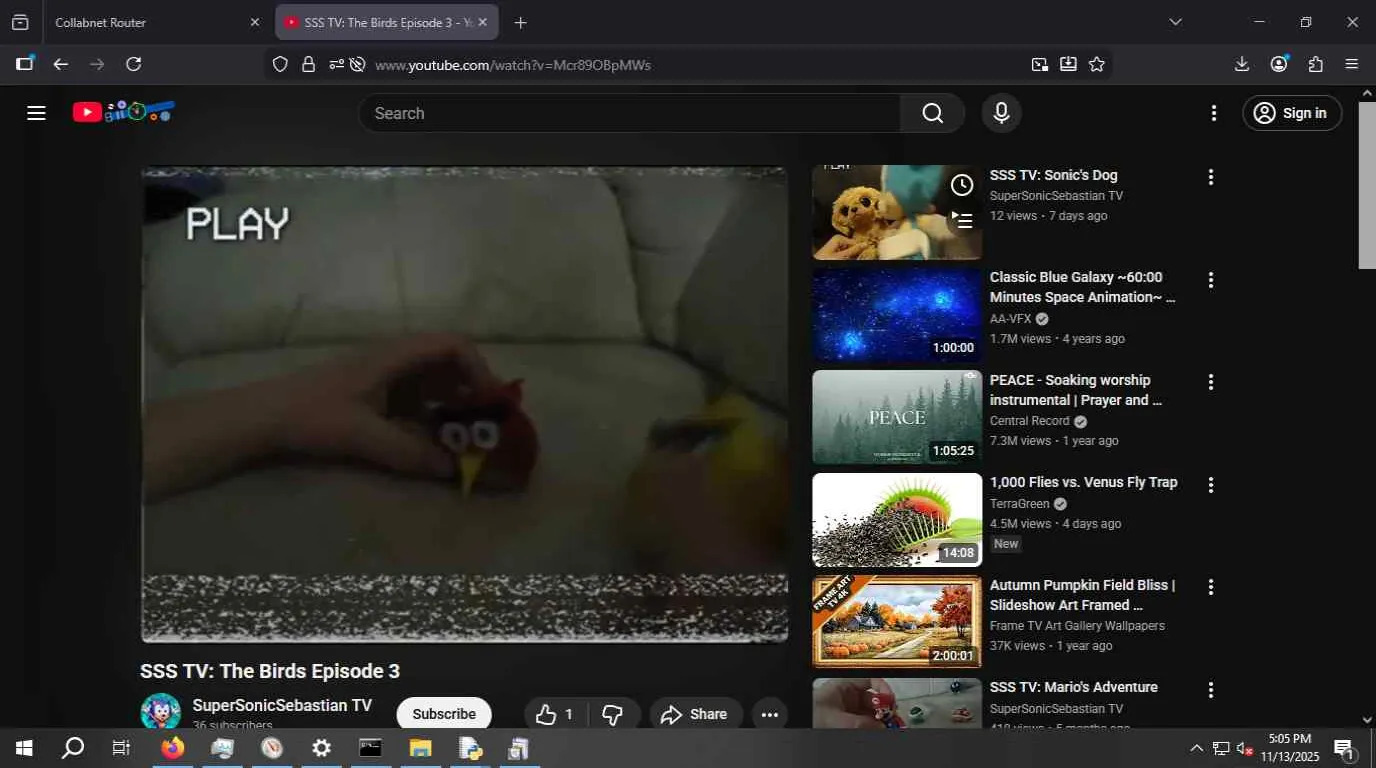Click the video player to toggle playback

[464, 404]
